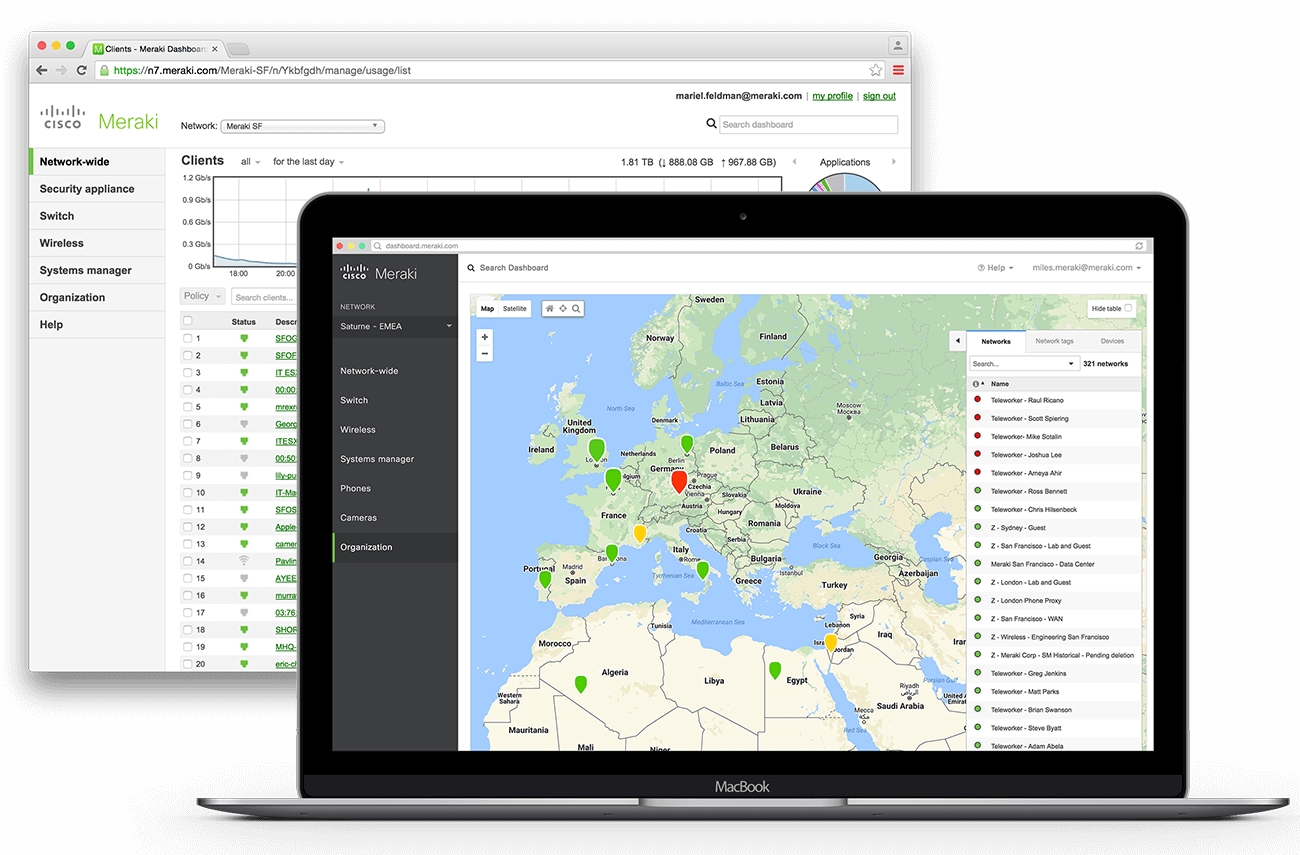Image resolution: width=1300 pixels, height=855 pixels.
Task: Zoom out on the map
Action: click(485, 353)
